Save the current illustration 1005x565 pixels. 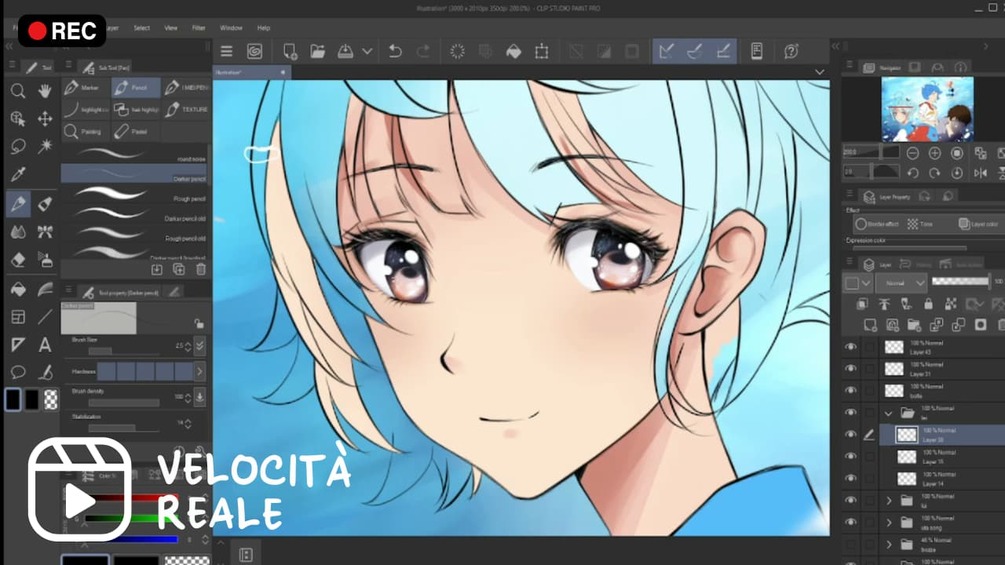click(345, 51)
